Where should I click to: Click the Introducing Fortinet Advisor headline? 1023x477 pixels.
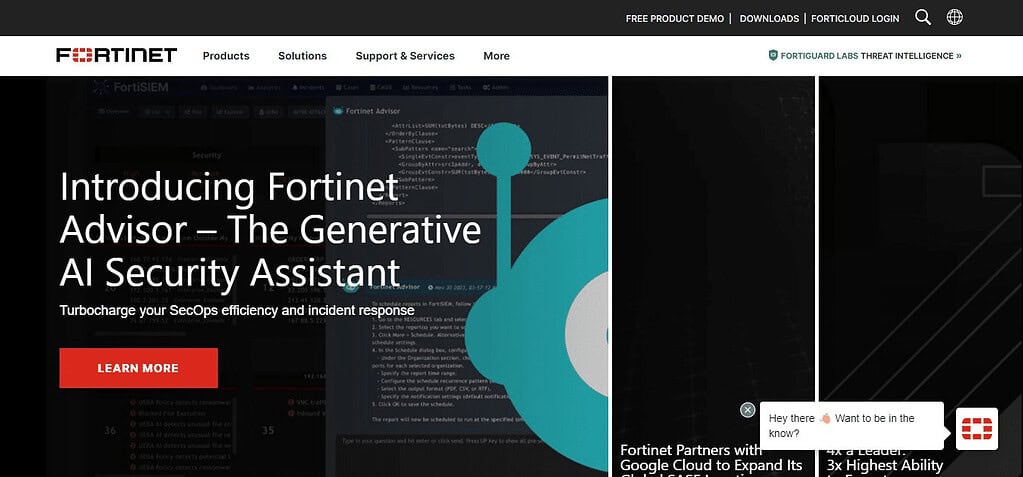(x=270, y=229)
